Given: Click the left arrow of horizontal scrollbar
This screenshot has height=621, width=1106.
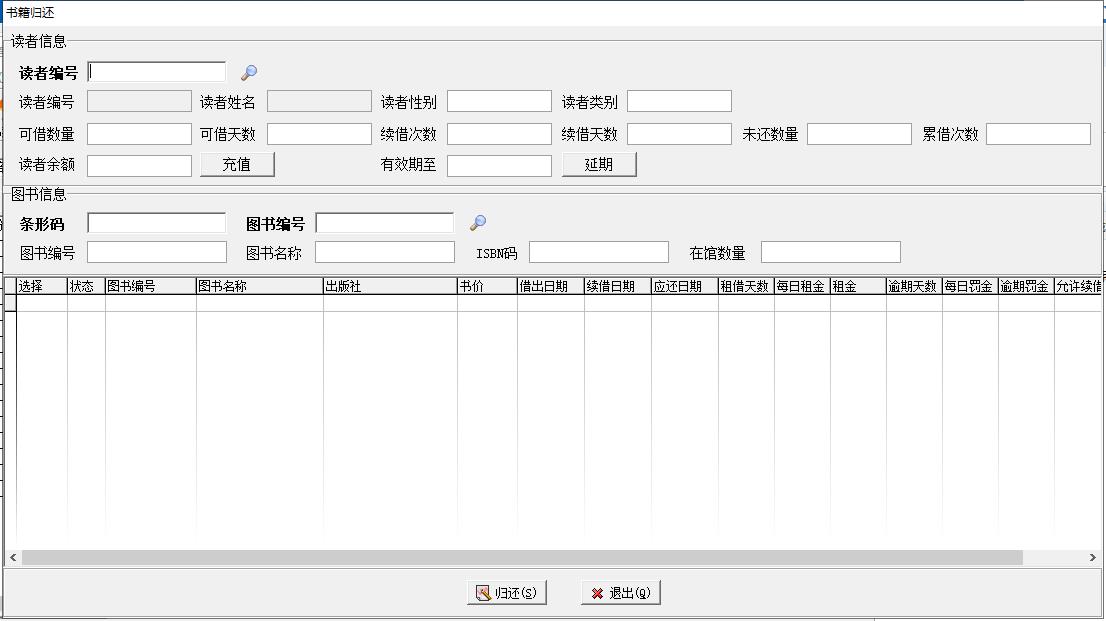Looking at the screenshot, I should coord(13,557).
